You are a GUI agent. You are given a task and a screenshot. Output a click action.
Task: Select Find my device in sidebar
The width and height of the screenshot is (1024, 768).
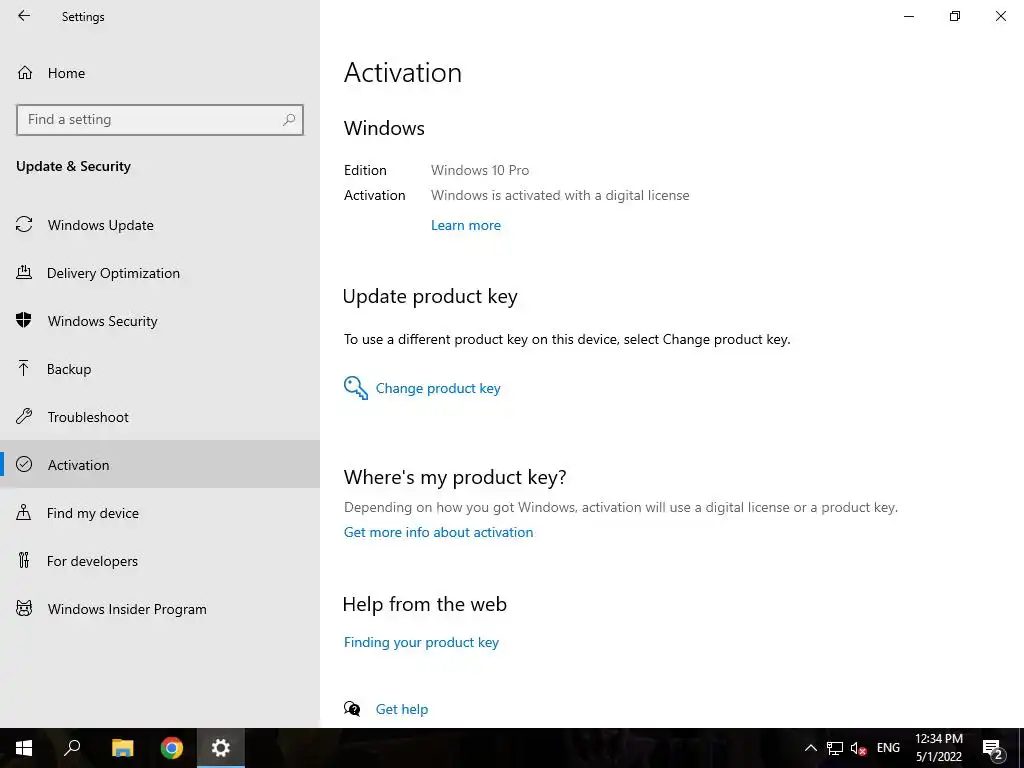(x=160, y=513)
